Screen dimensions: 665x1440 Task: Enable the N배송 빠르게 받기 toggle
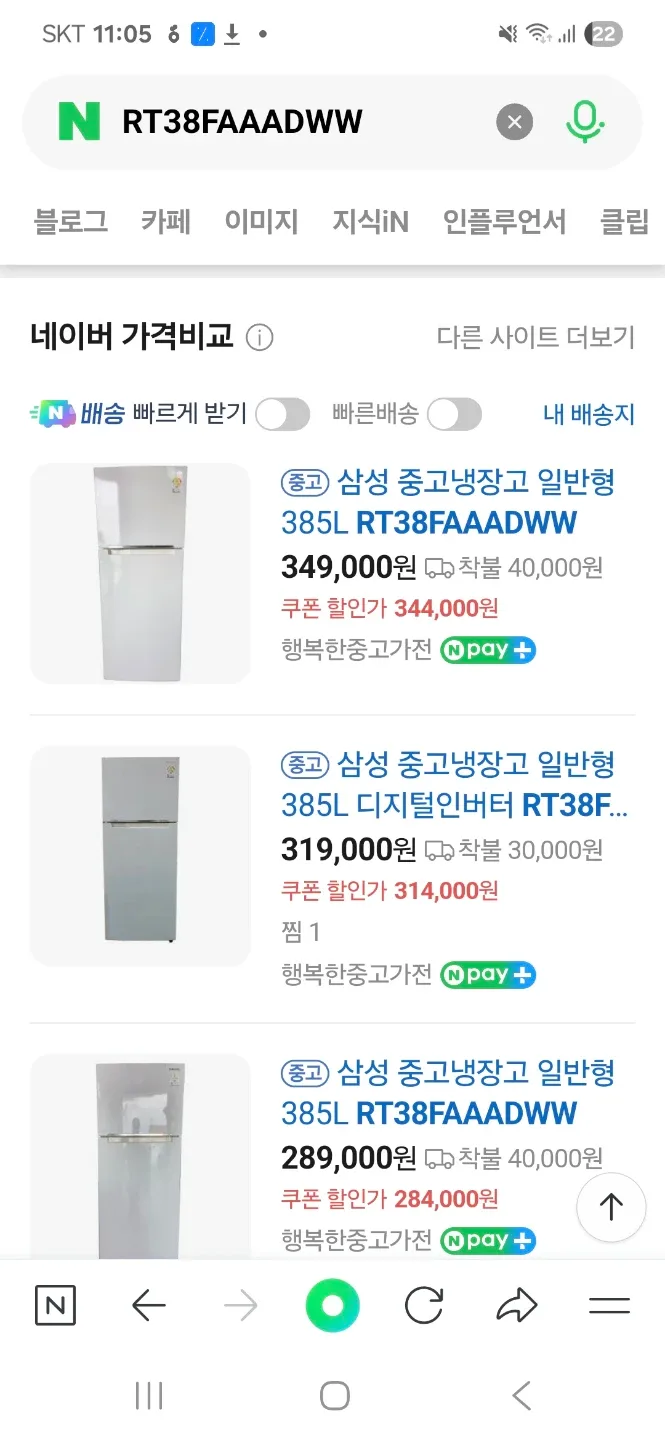(282, 414)
